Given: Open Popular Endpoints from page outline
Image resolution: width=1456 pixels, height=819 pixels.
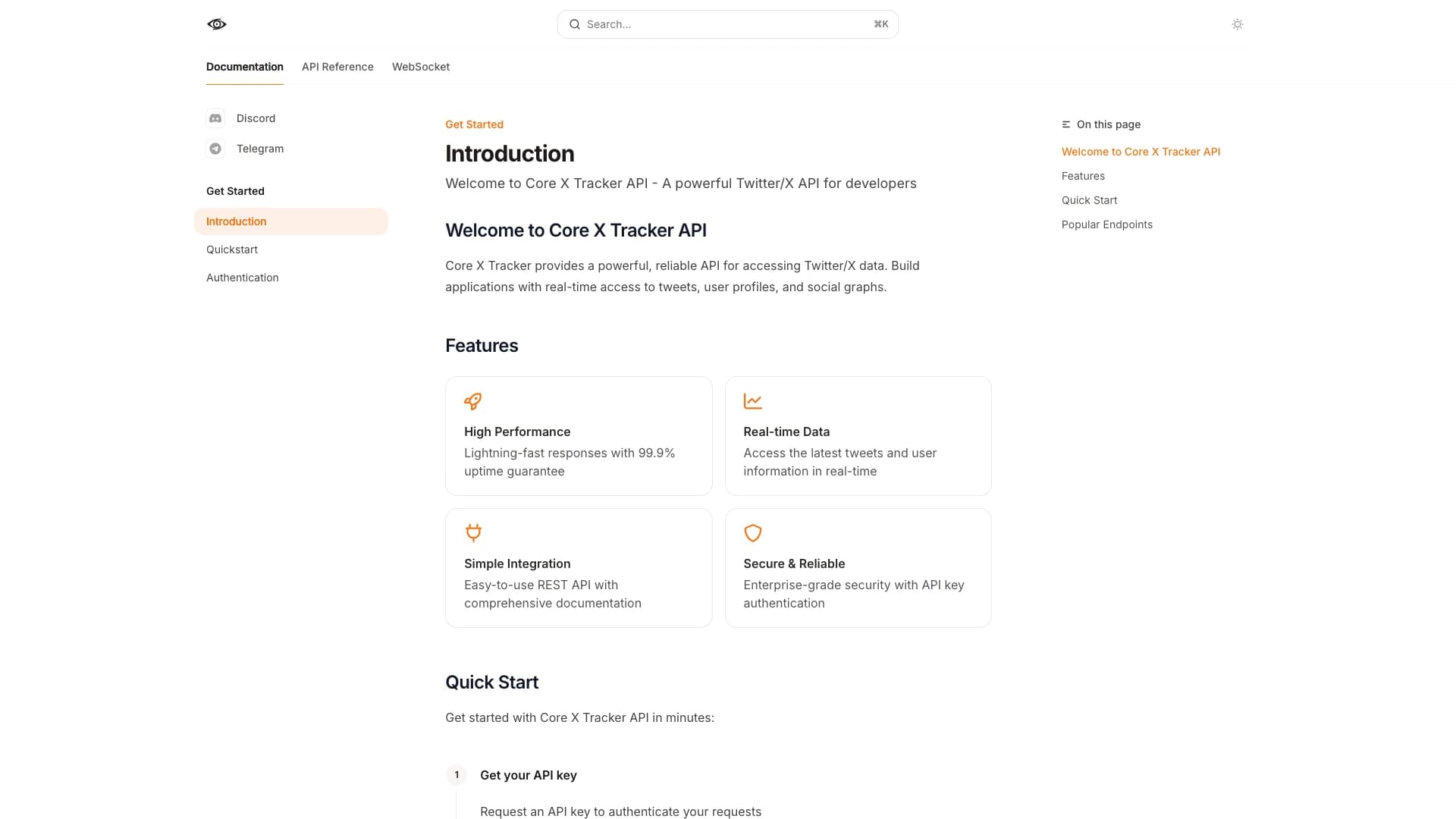Looking at the screenshot, I should click(x=1107, y=224).
